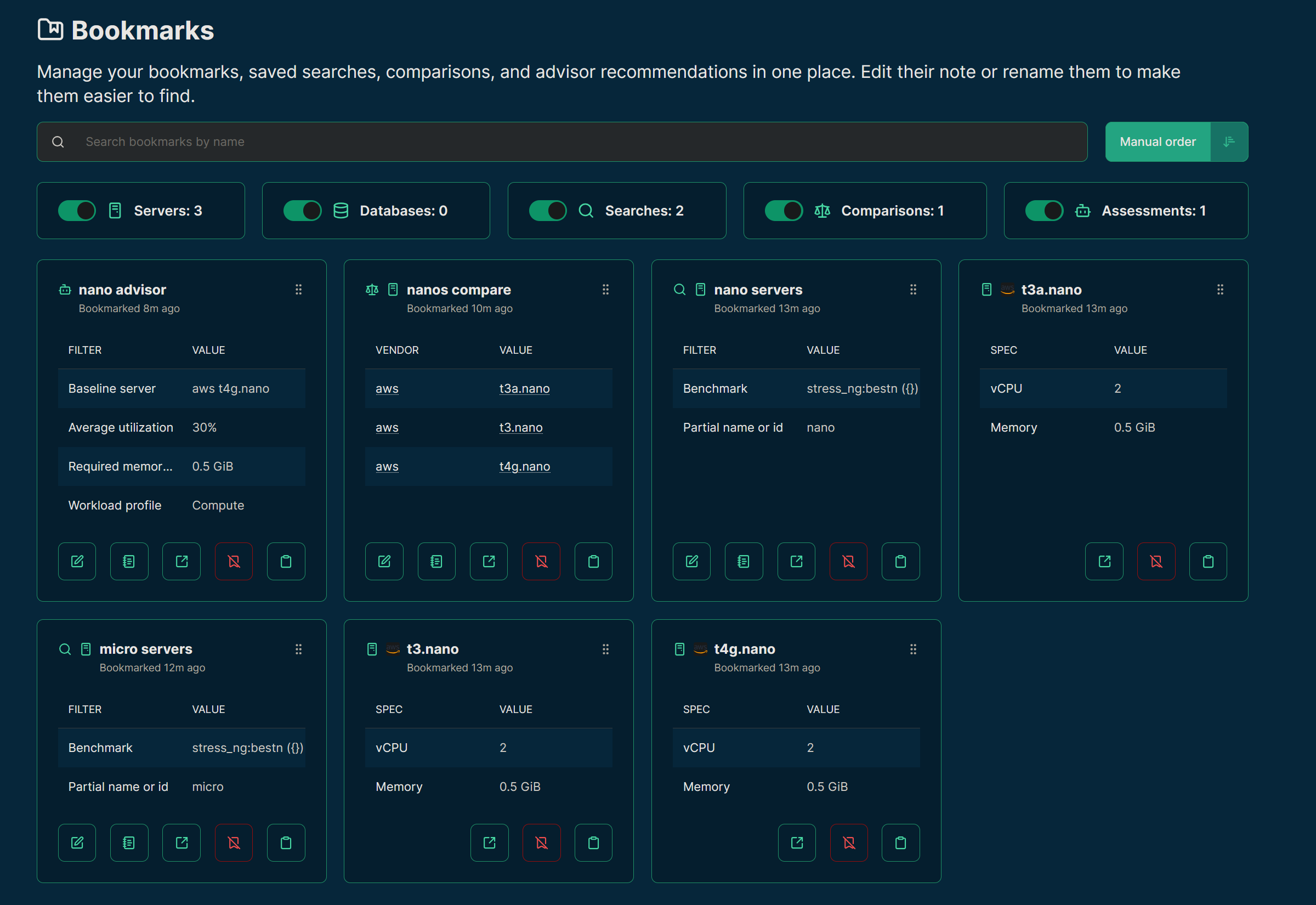Click the 'Workload profile' Compute row
The image size is (1316, 905).
pos(181,505)
